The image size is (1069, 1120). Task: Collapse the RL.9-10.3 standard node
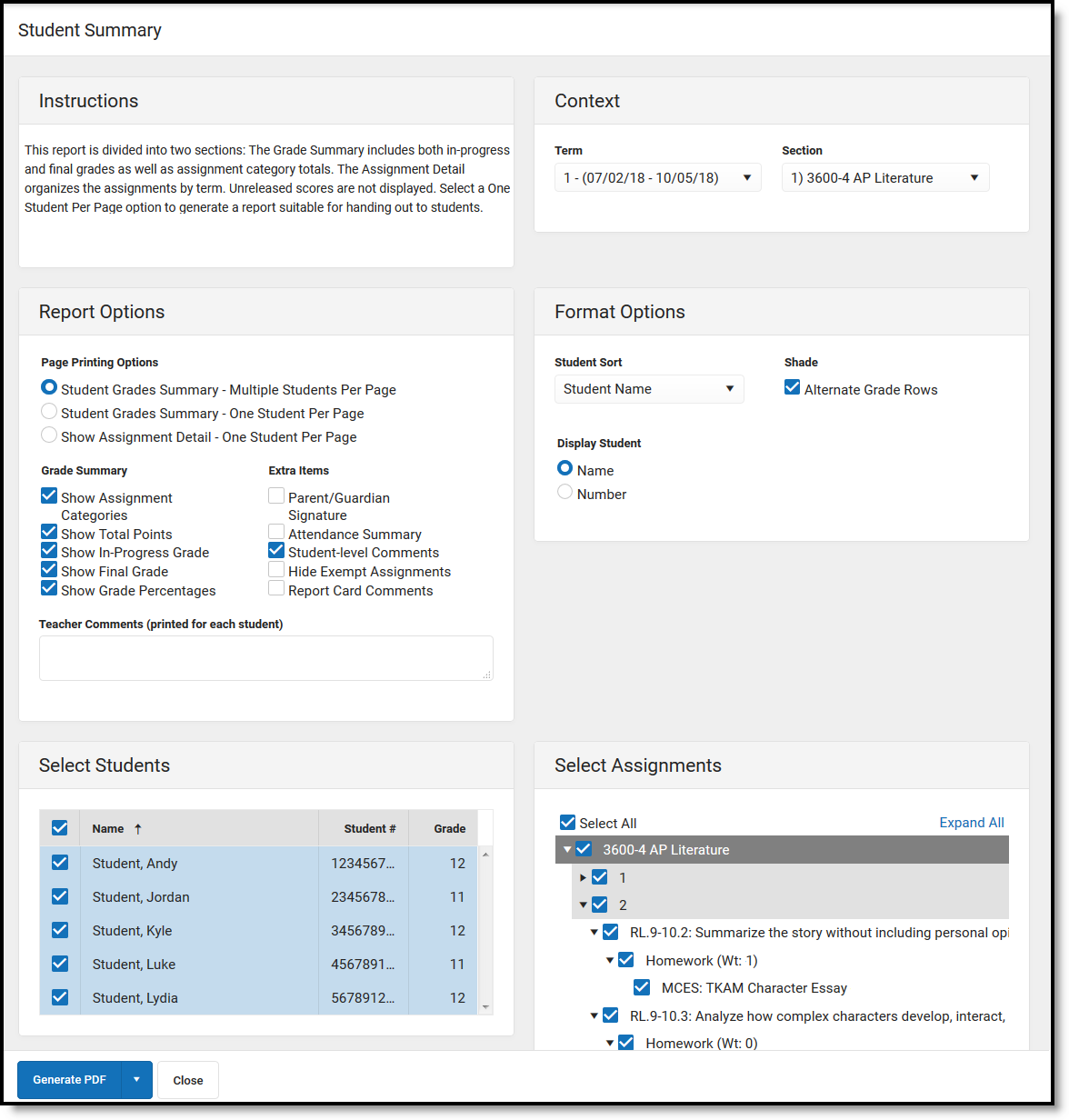(594, 1016)
